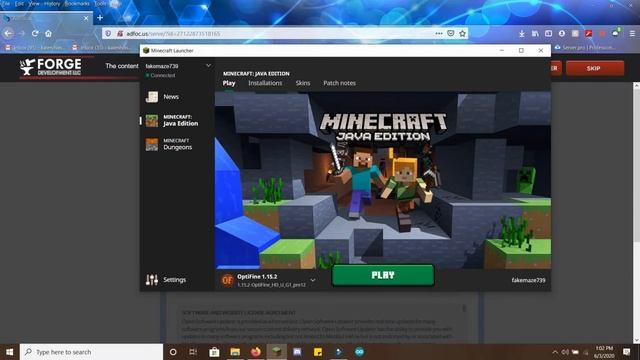
Task: Expand the OptiFine 1.15.2 installation selector
Action: pyautogui.click(x=313, y=280)
